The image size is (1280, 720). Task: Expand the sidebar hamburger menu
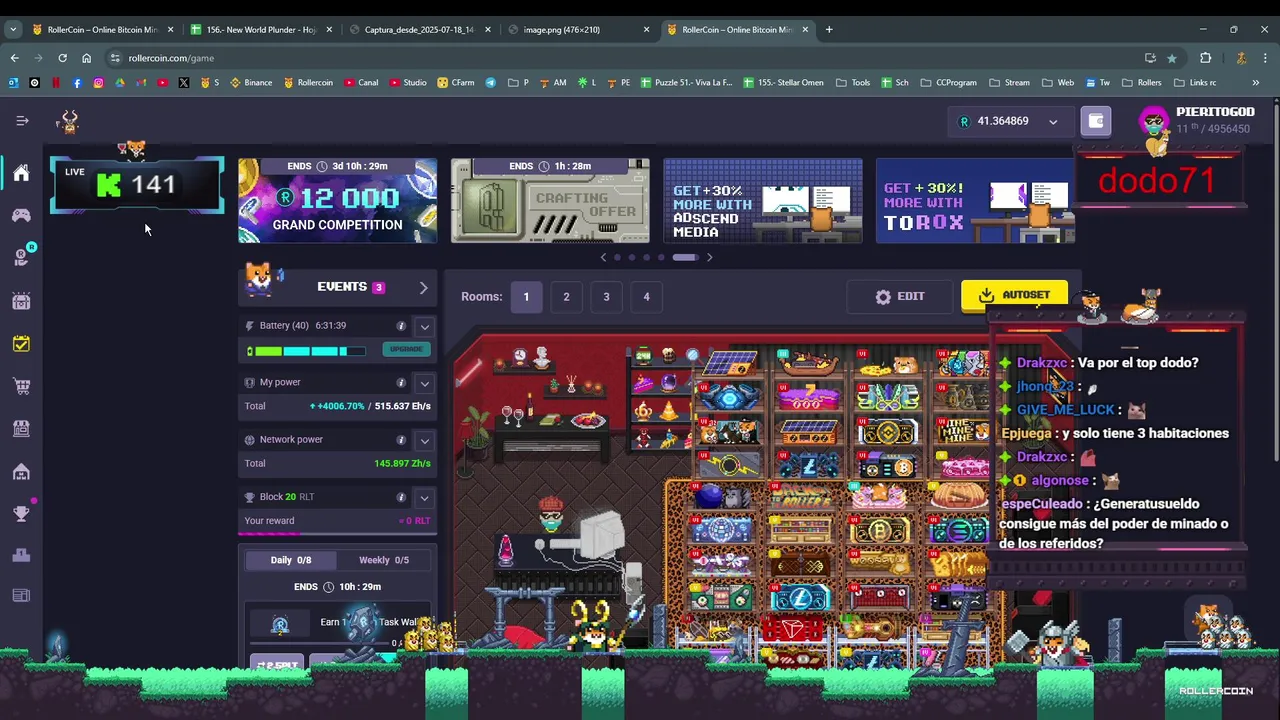[x=22, y=121]
